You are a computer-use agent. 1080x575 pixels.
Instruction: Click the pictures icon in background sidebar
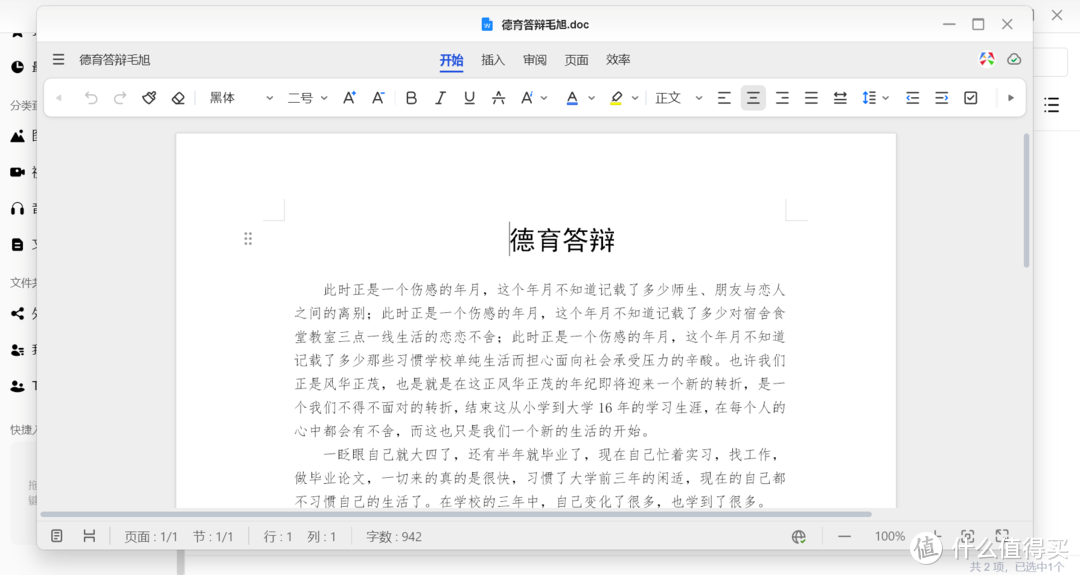click(17, 136)
